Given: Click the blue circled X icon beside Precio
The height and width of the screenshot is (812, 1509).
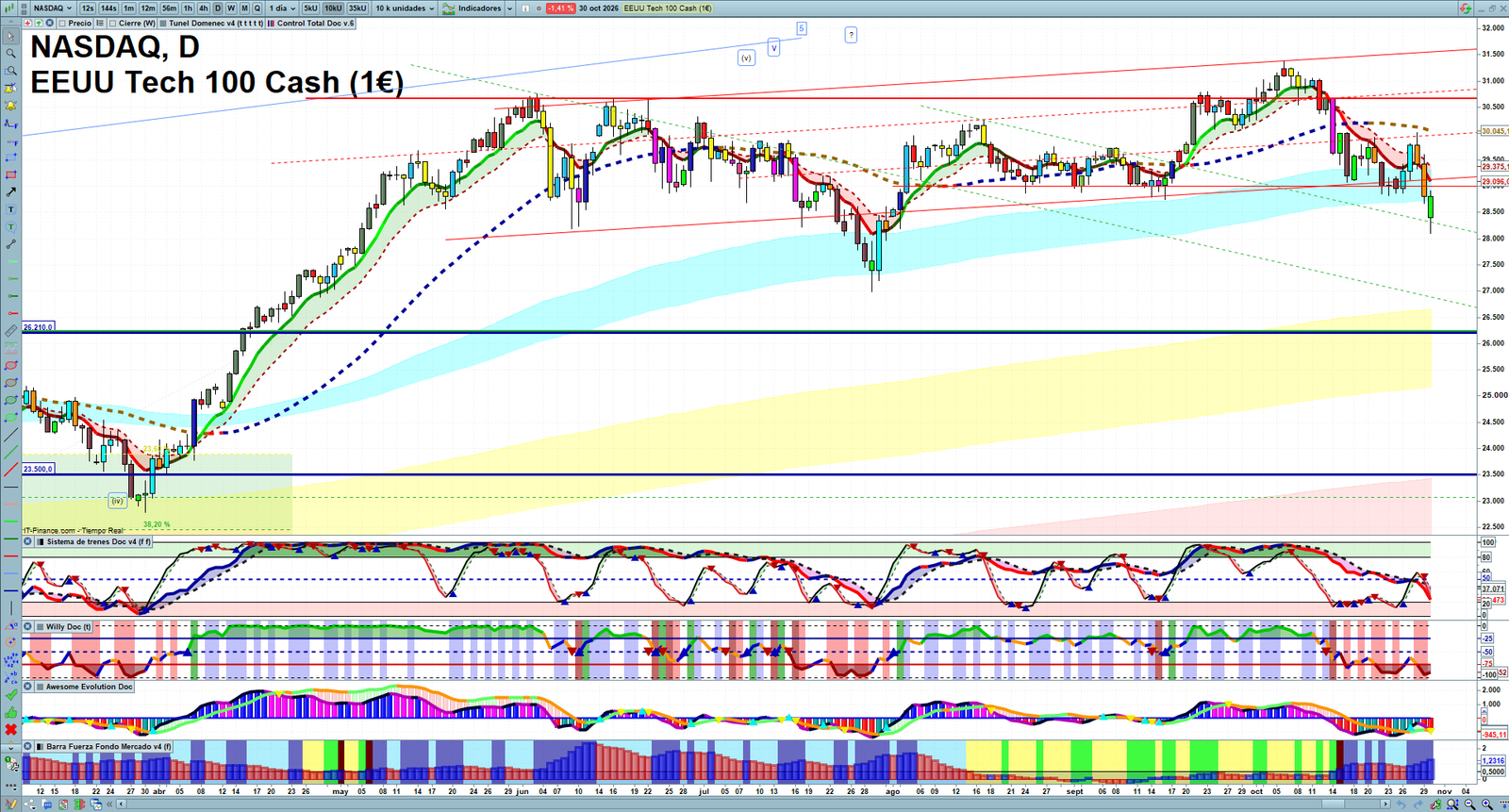Looking at the screenshot, I should tap(51, 23).
